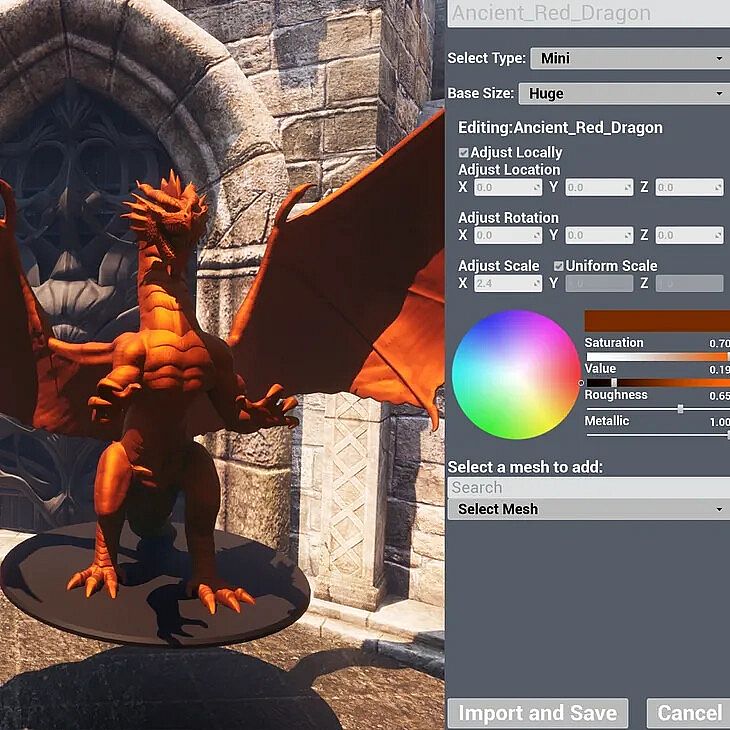Click the Adjust Location X field
730x730 pixels.
(507, 187)
